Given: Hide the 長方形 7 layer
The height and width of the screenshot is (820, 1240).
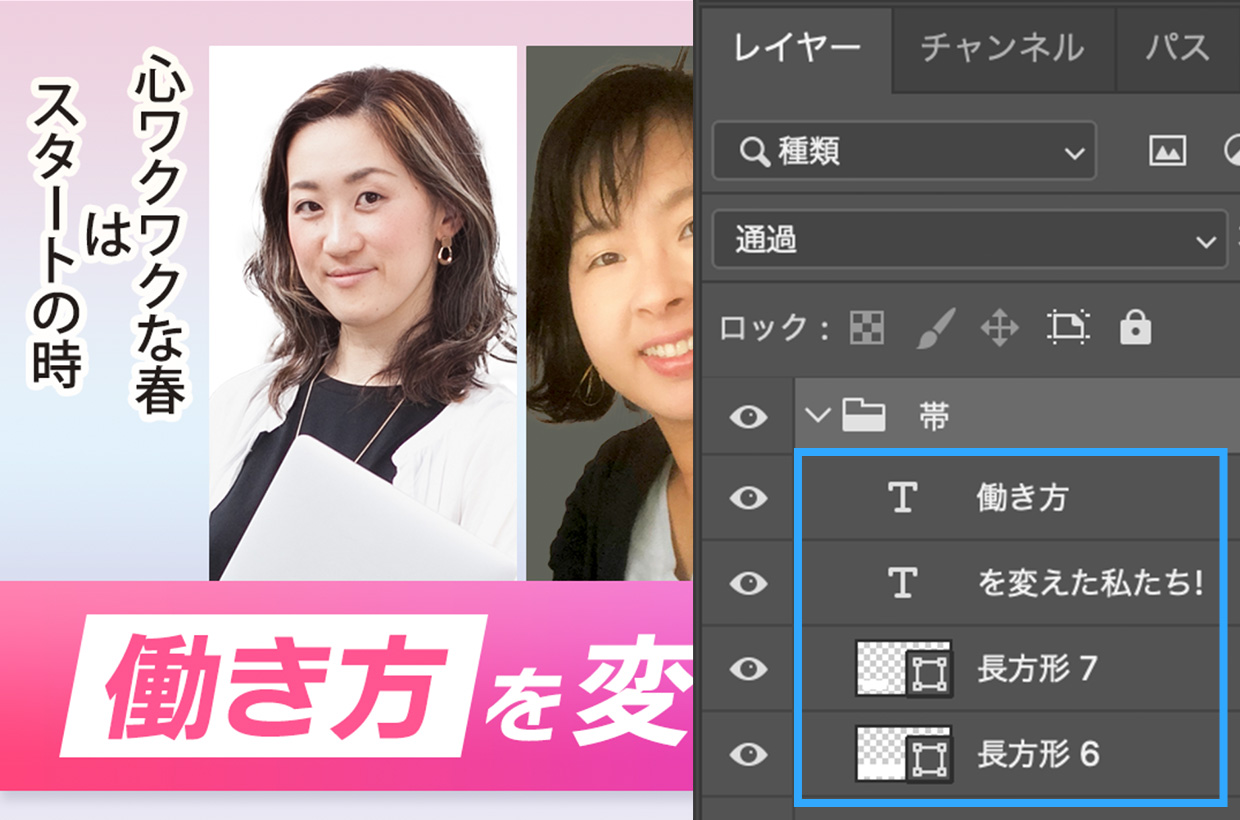Looking at the screenshot, I should [748, 668].
